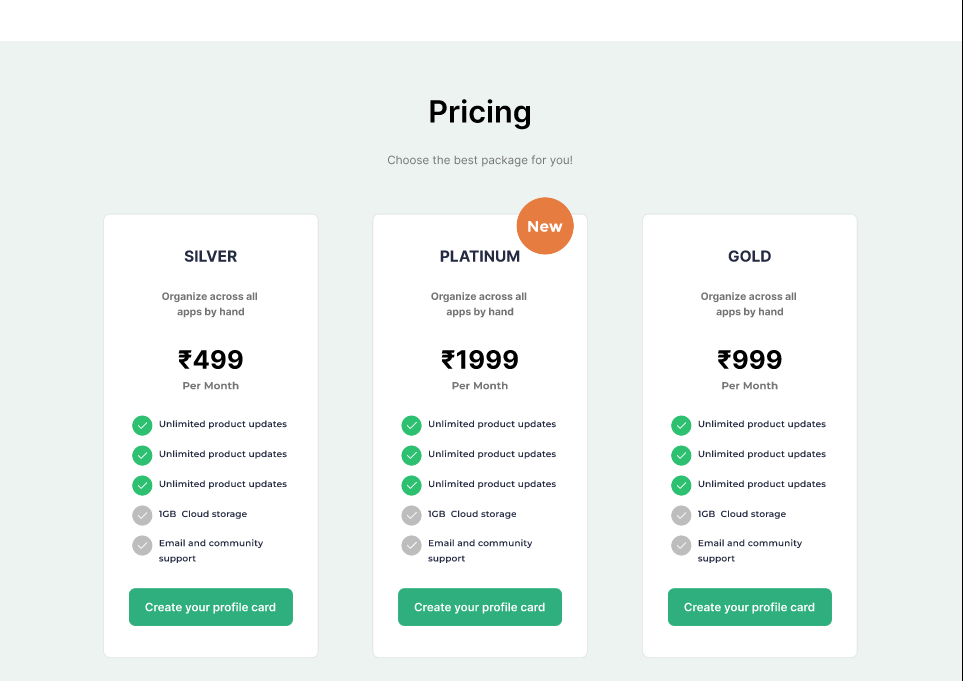Select the PLATINUM plan heading
Viewport: 963px width, 681px height.
coord(480,257)
